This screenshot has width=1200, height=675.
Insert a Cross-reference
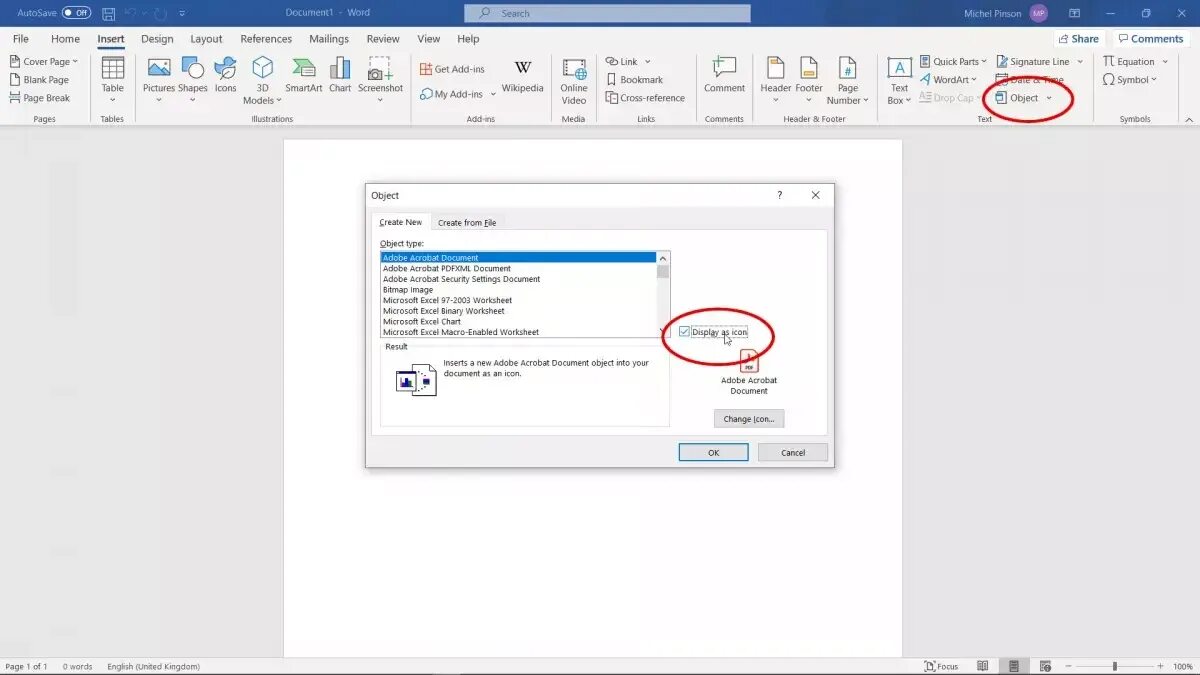click(645, 98)
